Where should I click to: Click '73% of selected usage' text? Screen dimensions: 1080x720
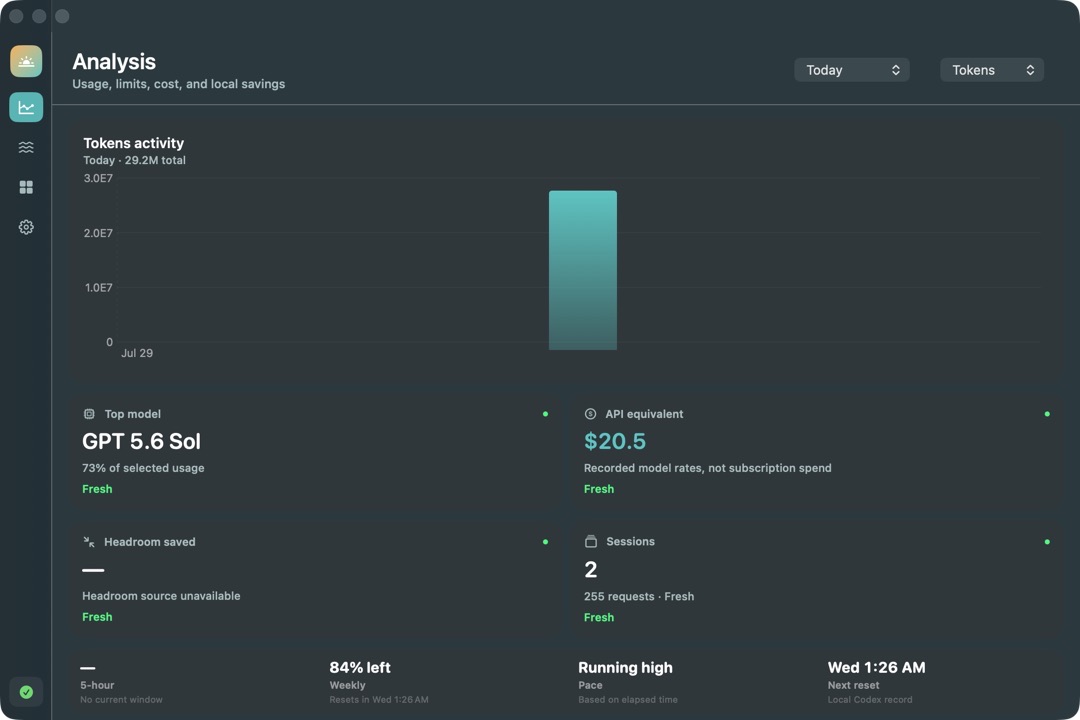pos(143,468)
